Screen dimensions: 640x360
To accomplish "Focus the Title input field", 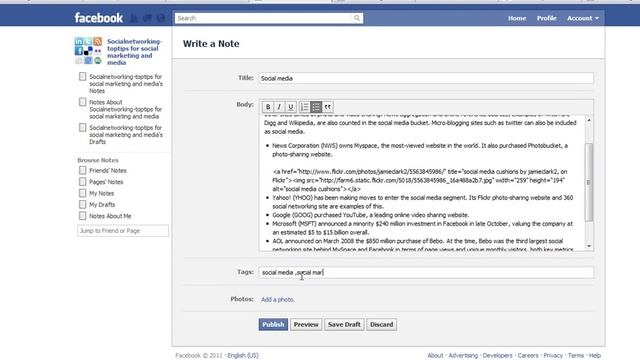I will 426,78.
